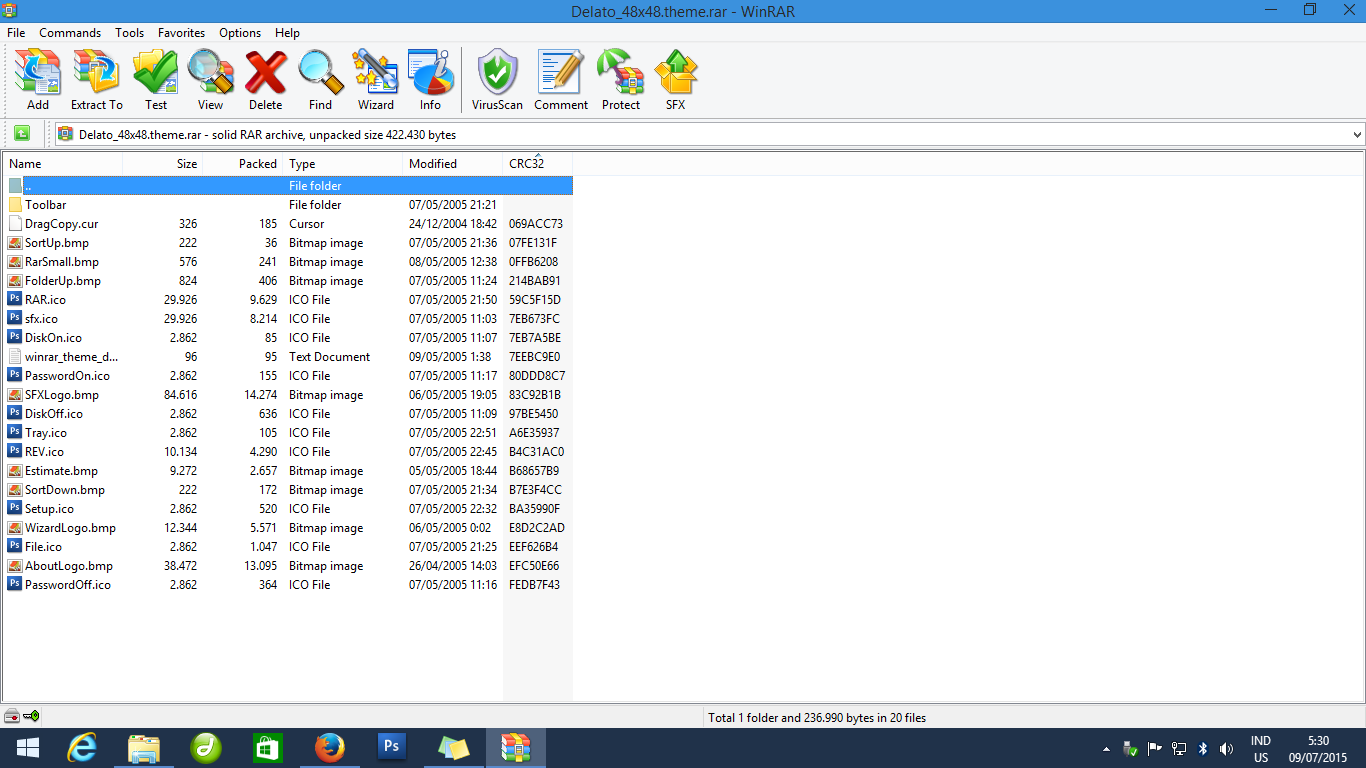This screenshot has width=1366, height=768.
Task: Select the winrar_theme_d... text document
Action: click(289, 357)
